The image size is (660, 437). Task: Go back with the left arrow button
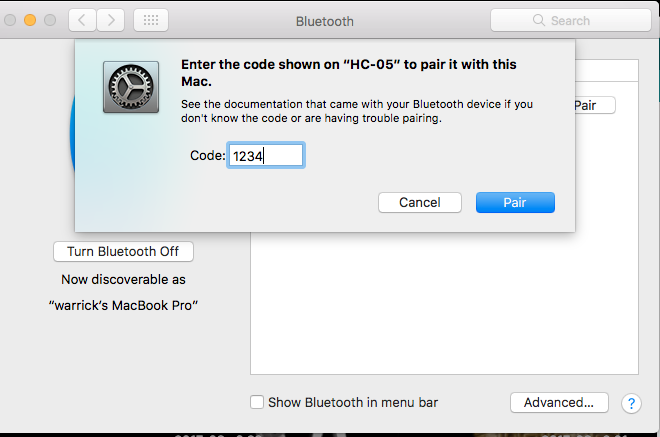click(82, 20)
